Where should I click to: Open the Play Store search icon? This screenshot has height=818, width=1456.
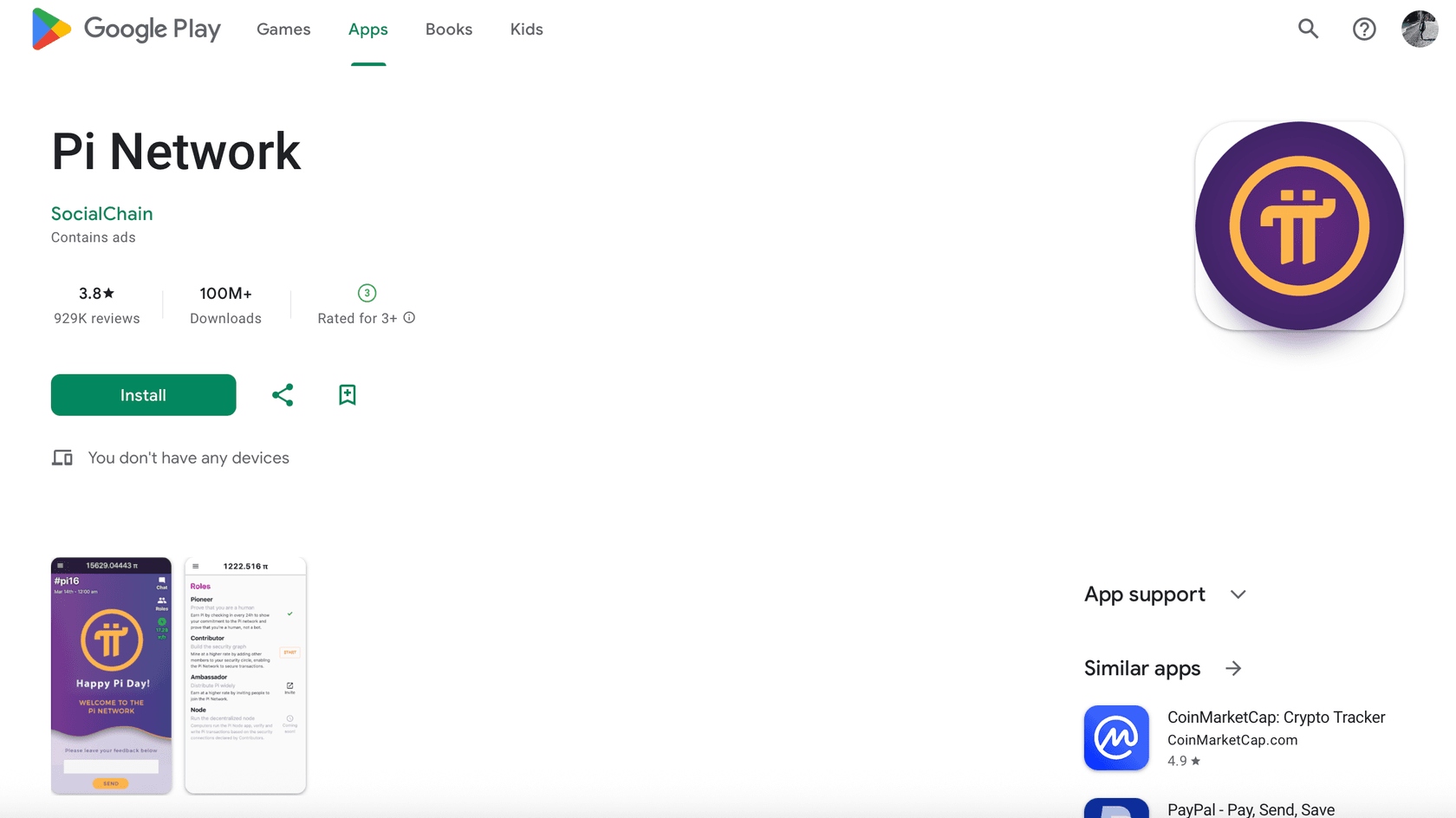click(x=1308, y=29)
